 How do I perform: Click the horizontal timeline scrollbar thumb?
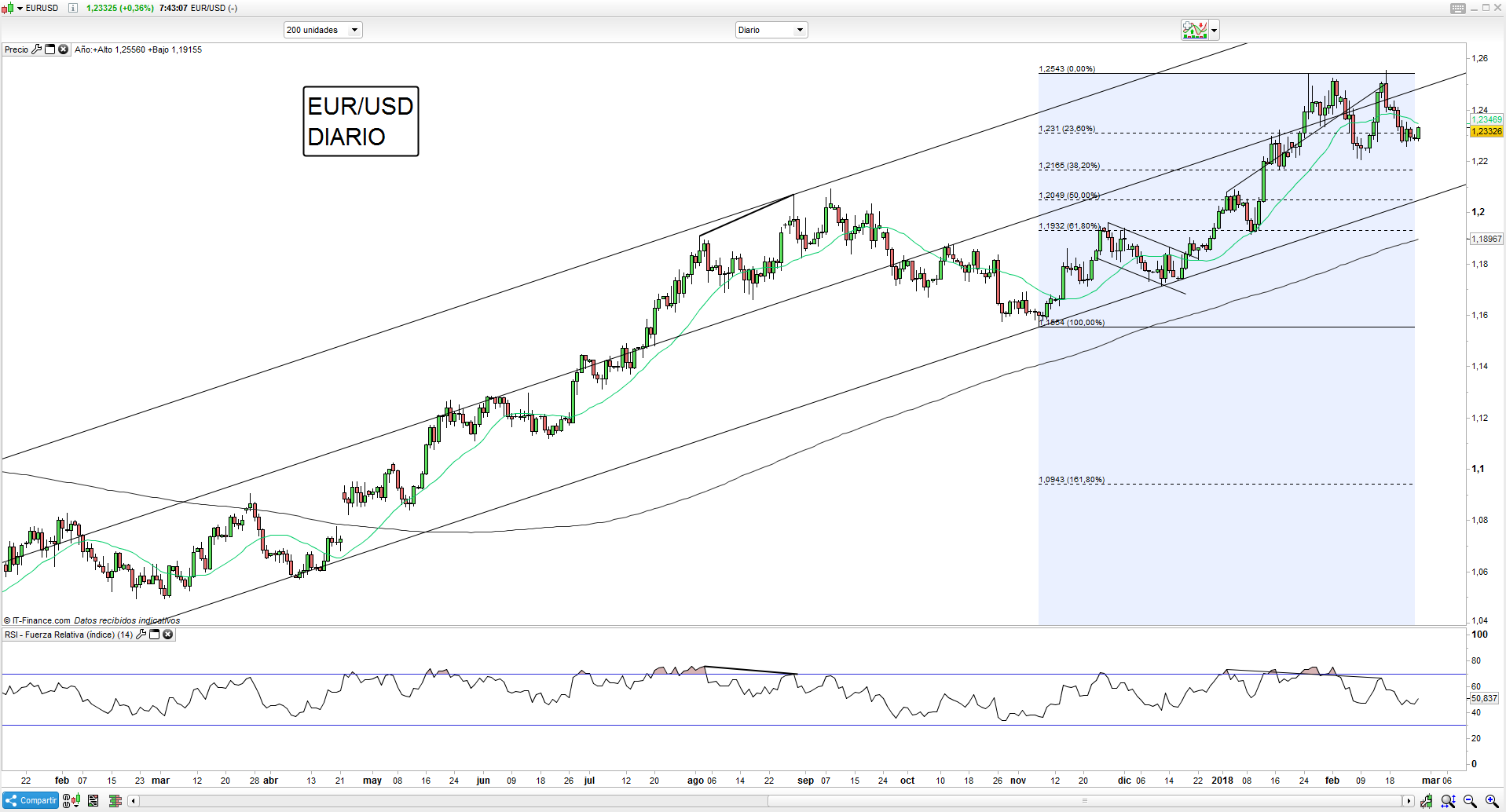[x=1085, y=801]
